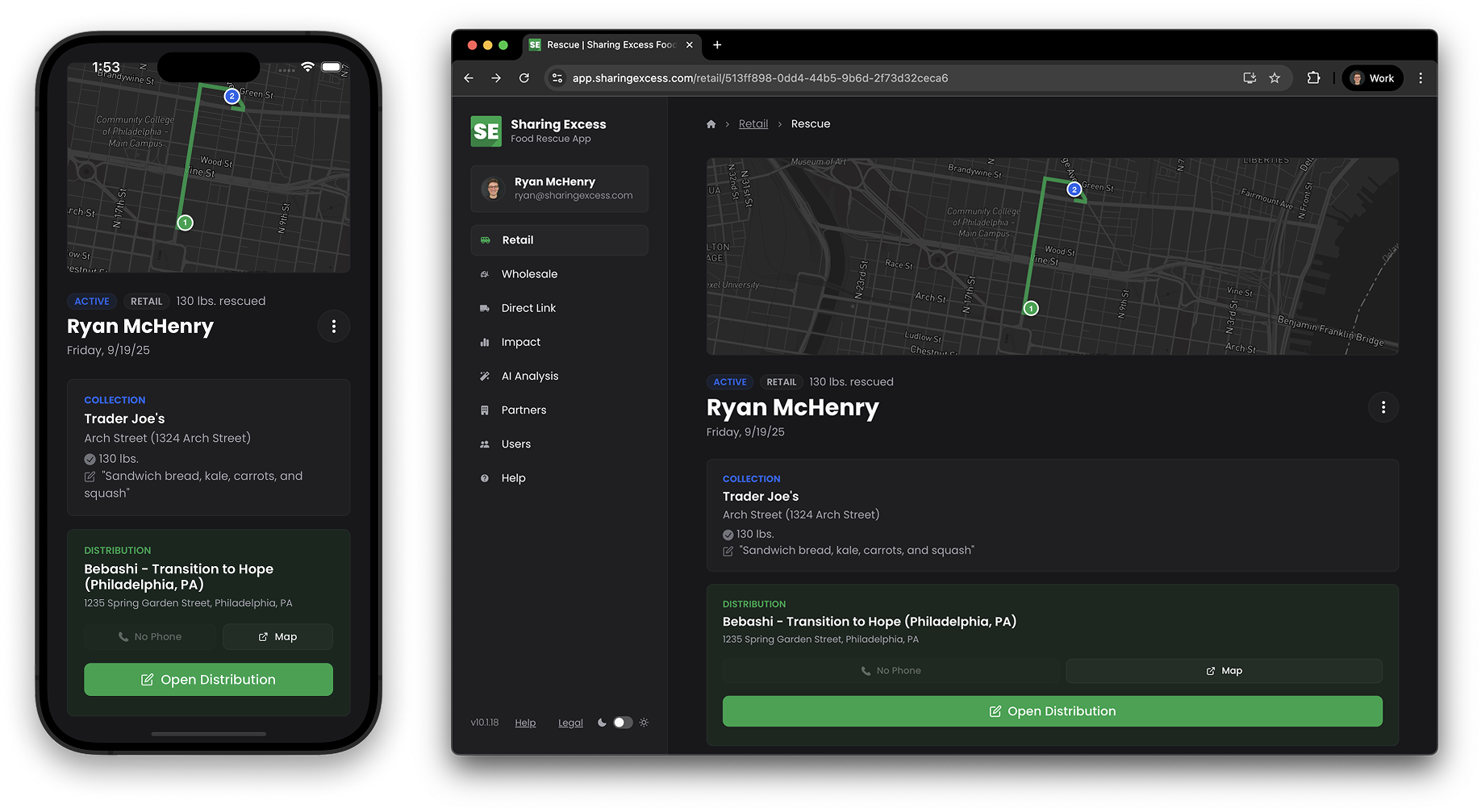Viewport: 1481px width, 812px height.
Task: Open the Work profile chip
Action: pyautogui.click(x=1373, y=78)
